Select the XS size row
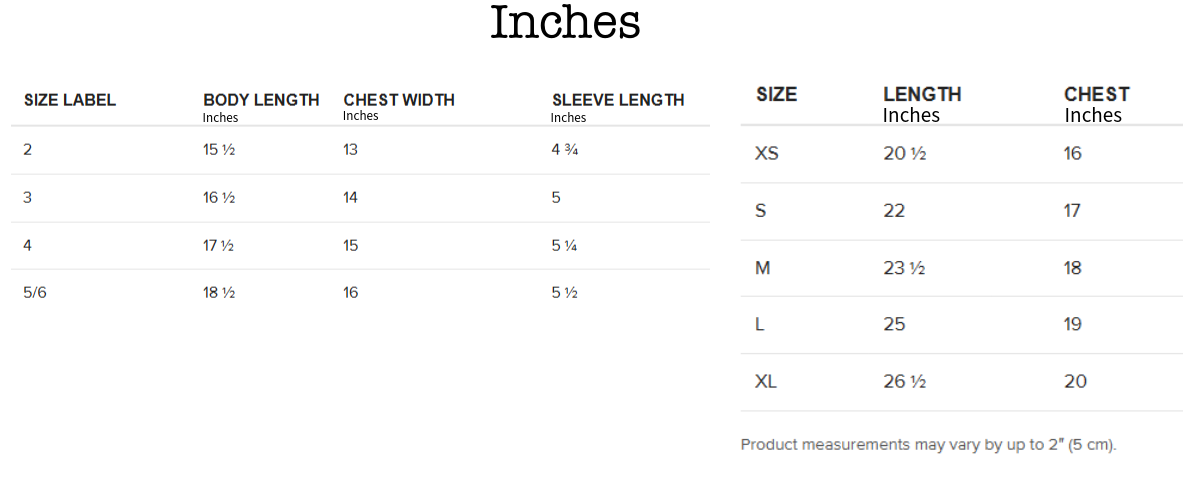 pos(766,154)
